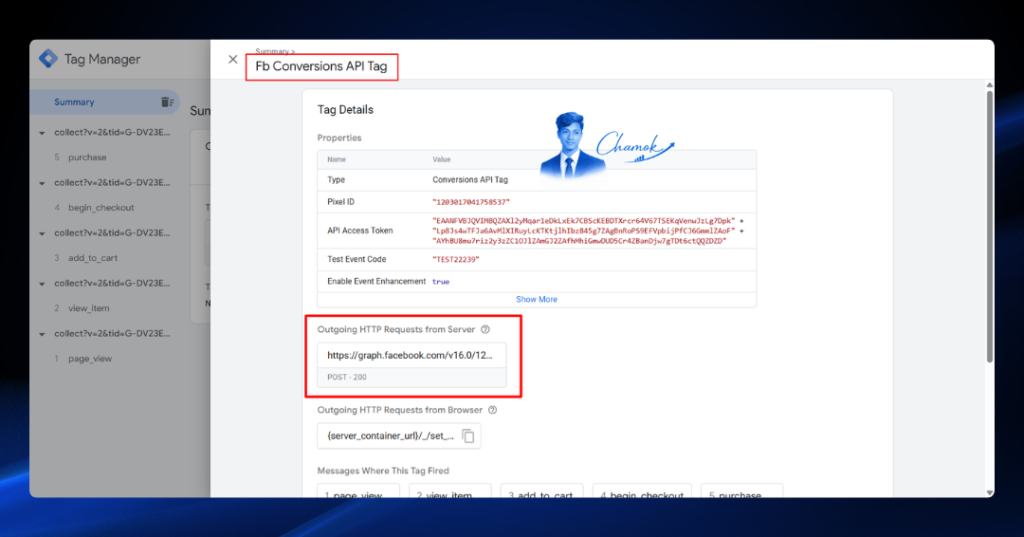
Task: Select the begin_checkout event in sidebar
Action: [101, 208]
